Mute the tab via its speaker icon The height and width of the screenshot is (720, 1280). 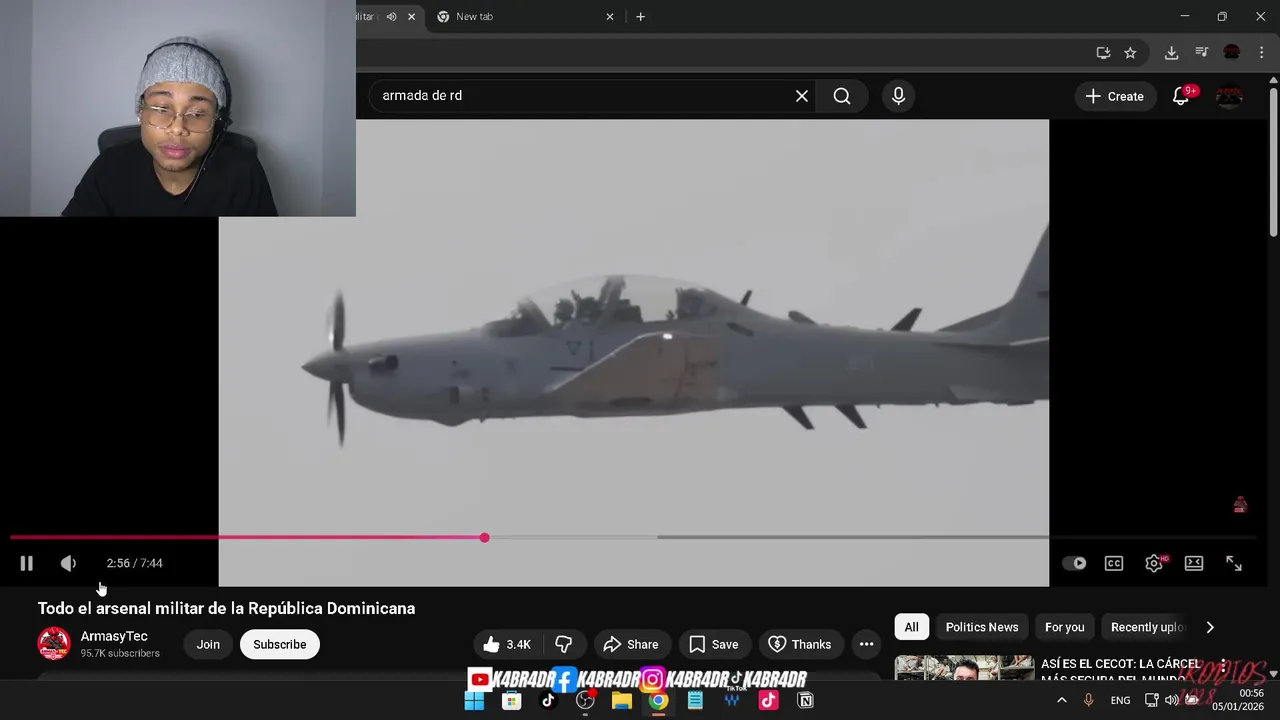(391, 16)
